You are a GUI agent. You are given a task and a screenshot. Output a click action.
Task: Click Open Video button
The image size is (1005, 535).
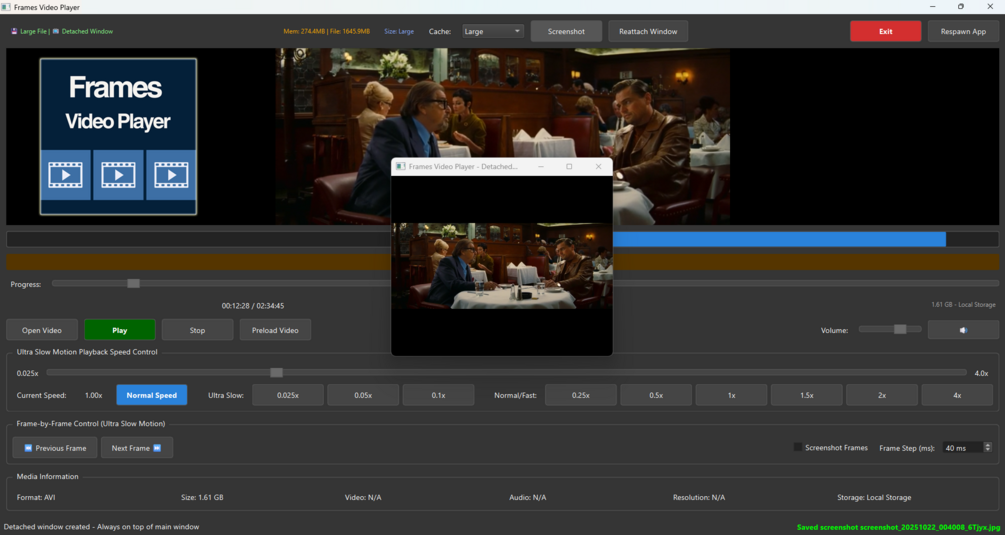pos(42,330)
